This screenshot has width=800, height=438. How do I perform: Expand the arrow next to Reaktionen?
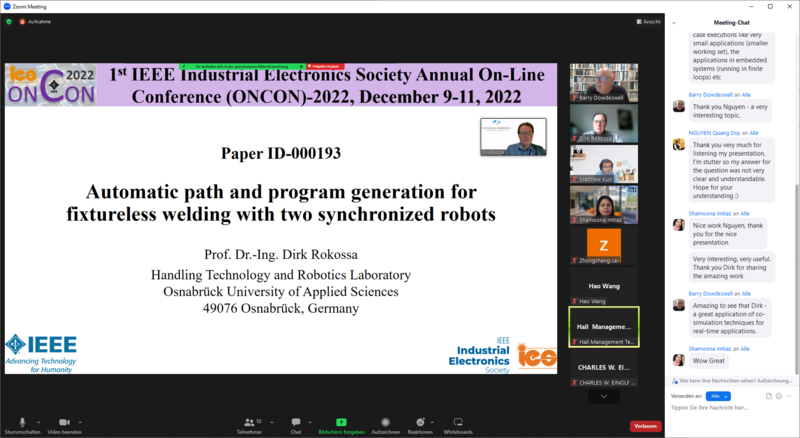(432, 422)
